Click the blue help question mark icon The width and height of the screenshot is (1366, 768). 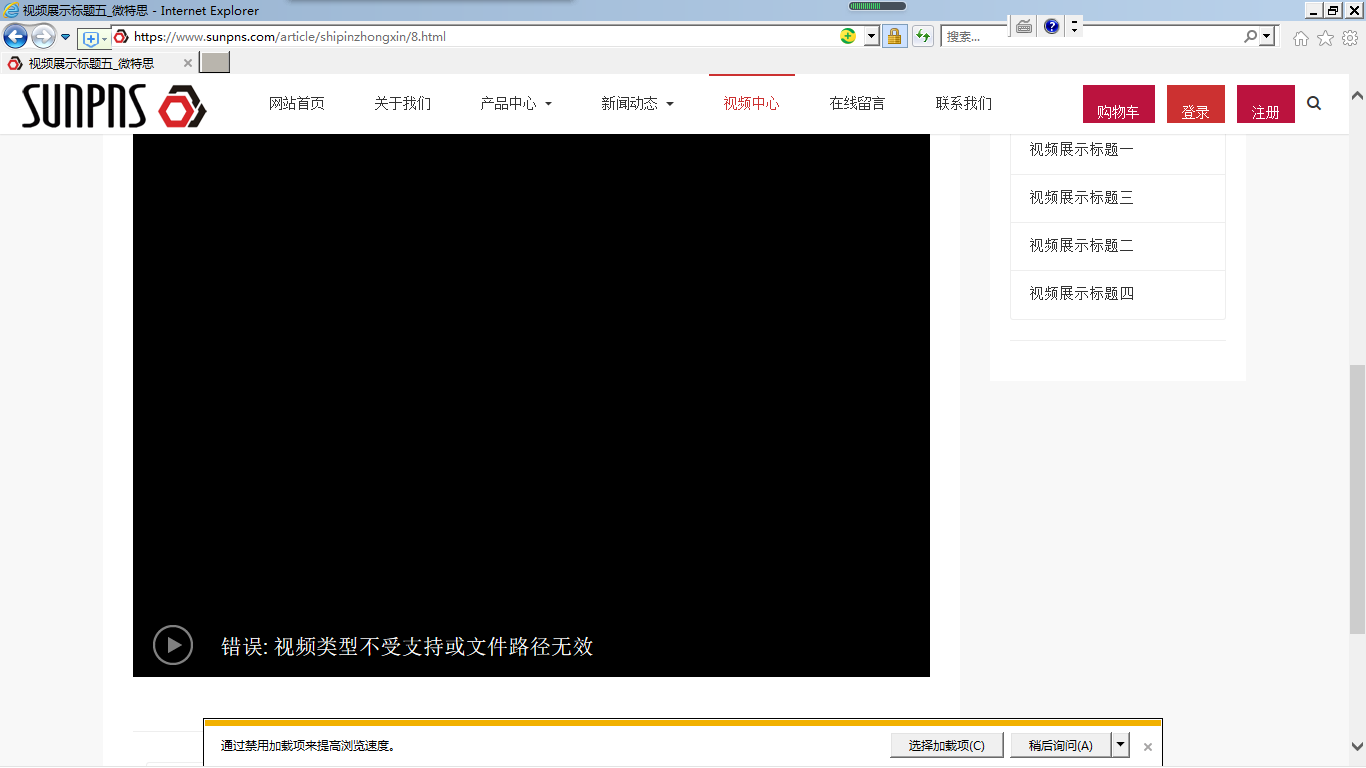point(1051,27)
